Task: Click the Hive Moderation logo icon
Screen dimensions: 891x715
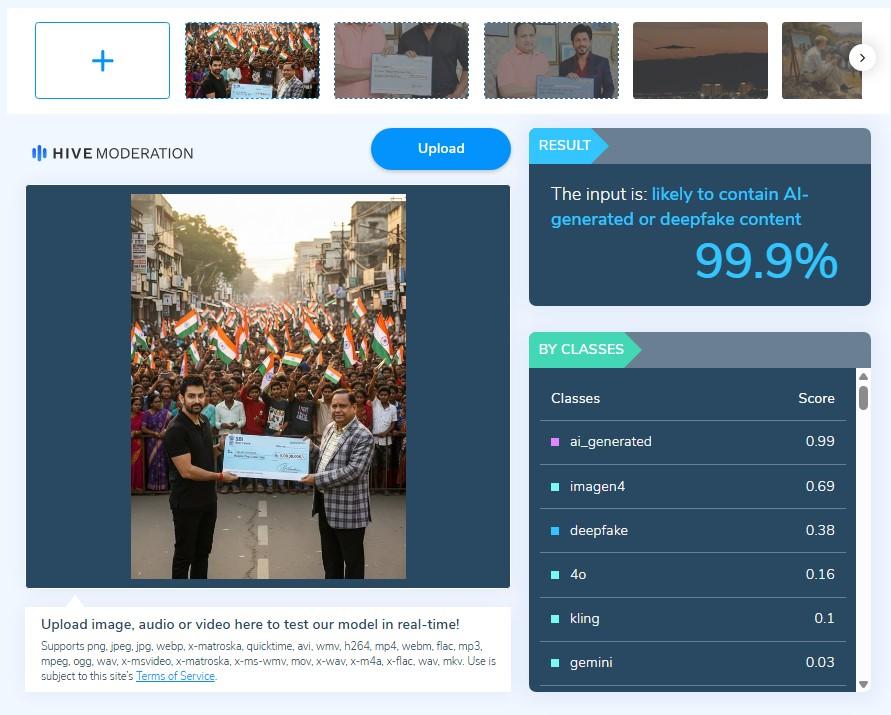Action: point(39,153)
